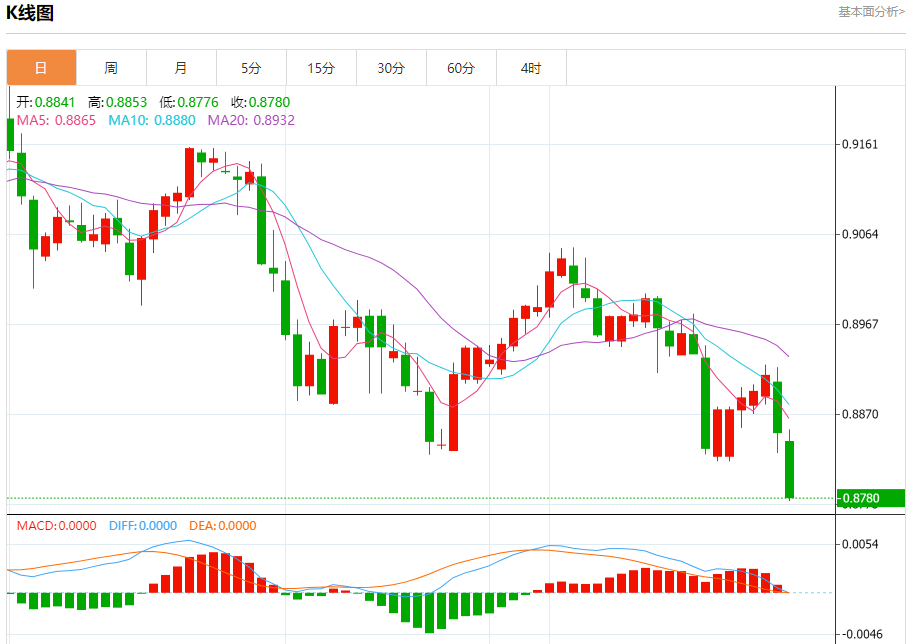
Task: Click the DEA:0.0000 indicator label
Action: pyautogui.click(x=223, y=526)
